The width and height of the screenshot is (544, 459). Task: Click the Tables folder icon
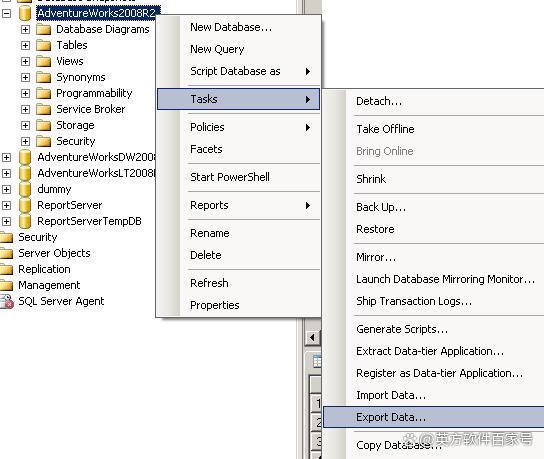(44, 45)
